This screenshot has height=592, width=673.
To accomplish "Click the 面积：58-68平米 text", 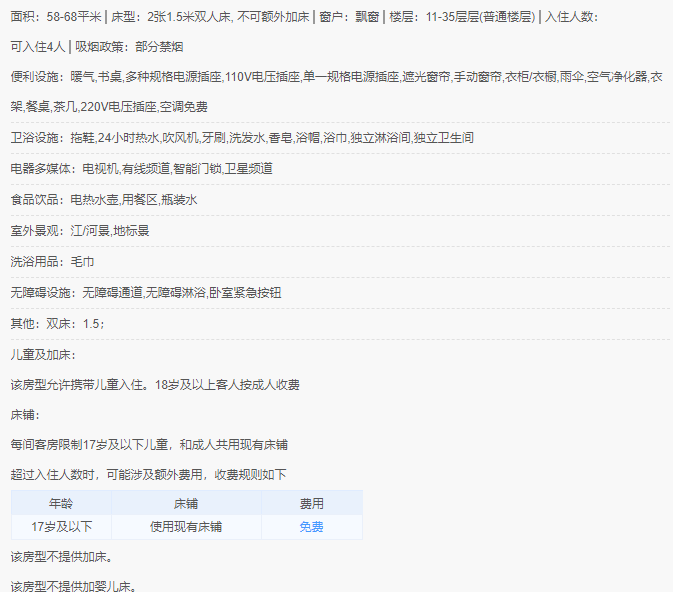I will click(56, 17).
